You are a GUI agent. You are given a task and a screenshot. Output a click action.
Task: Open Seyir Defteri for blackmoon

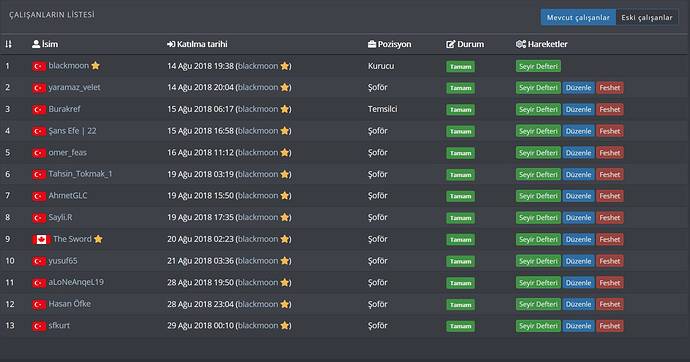538,66
